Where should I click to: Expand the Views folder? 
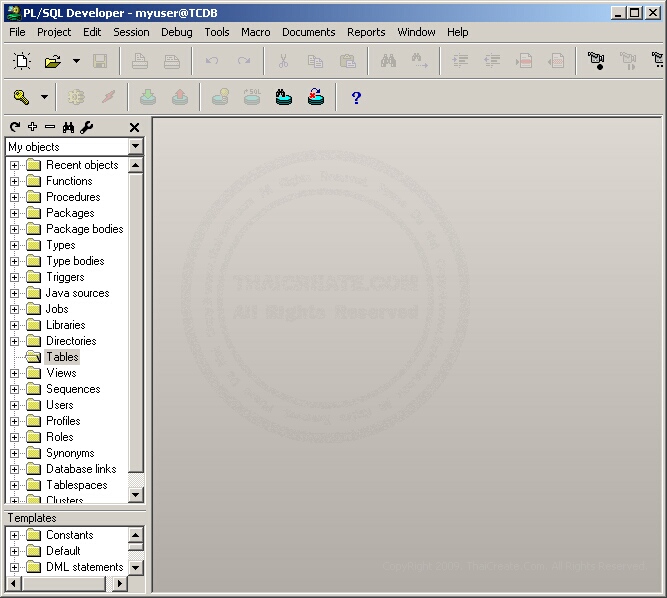pos(14,373)
